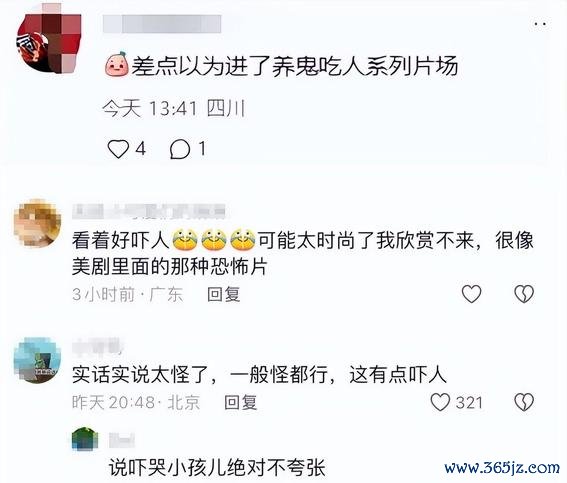Like the Beijing comment with 321 likes
This screenshot has width=567, height=483.
(x=440, y=402)
